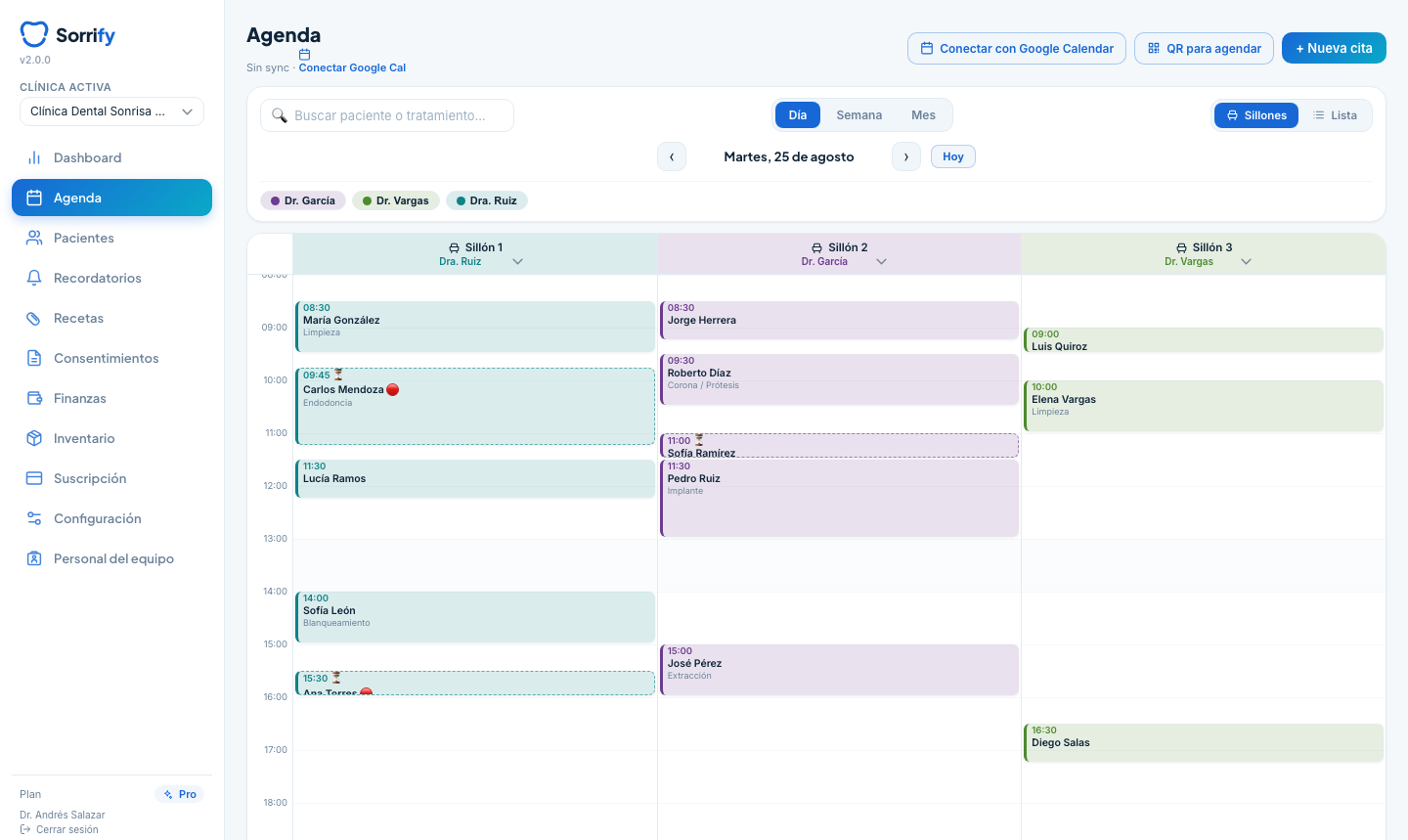Switch to the Mes view tab

[x=924, y=115]
